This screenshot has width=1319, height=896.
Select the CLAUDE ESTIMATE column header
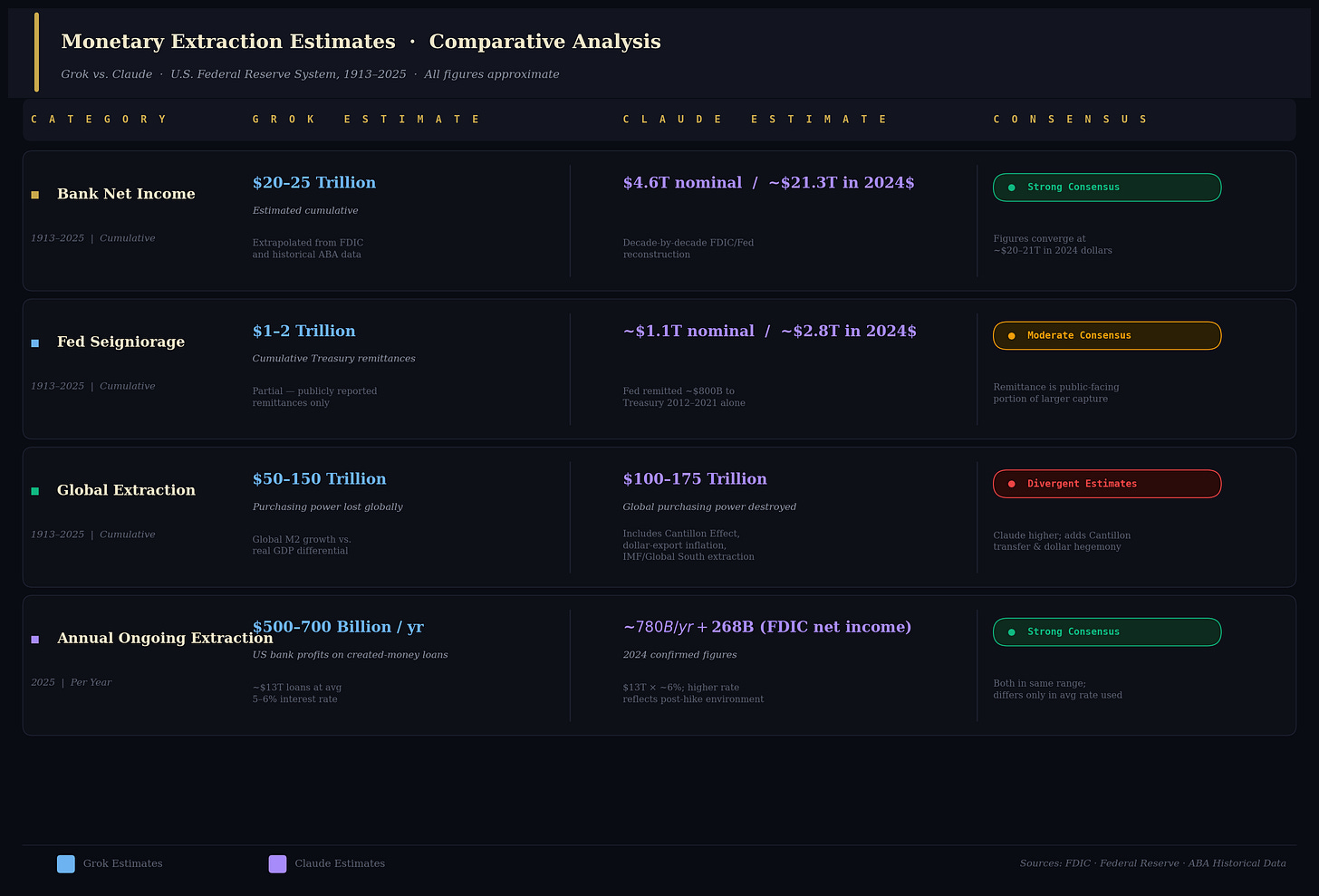(x=756, y=120)
